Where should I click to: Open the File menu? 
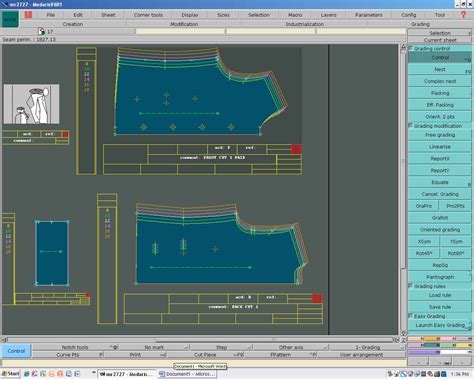pos(51,15)
